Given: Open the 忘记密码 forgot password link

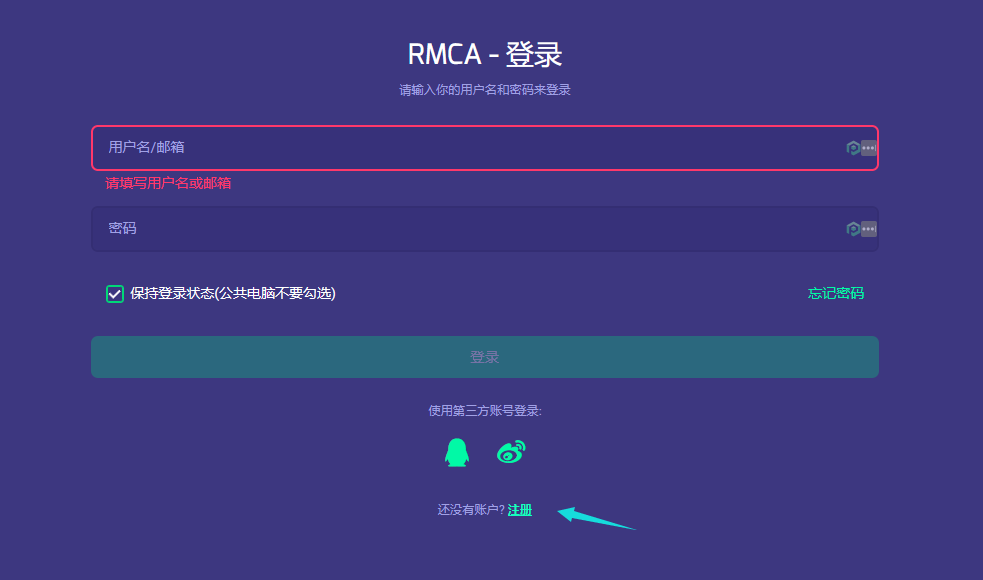Looking at the screenshot, I should (x=834, y=294).
